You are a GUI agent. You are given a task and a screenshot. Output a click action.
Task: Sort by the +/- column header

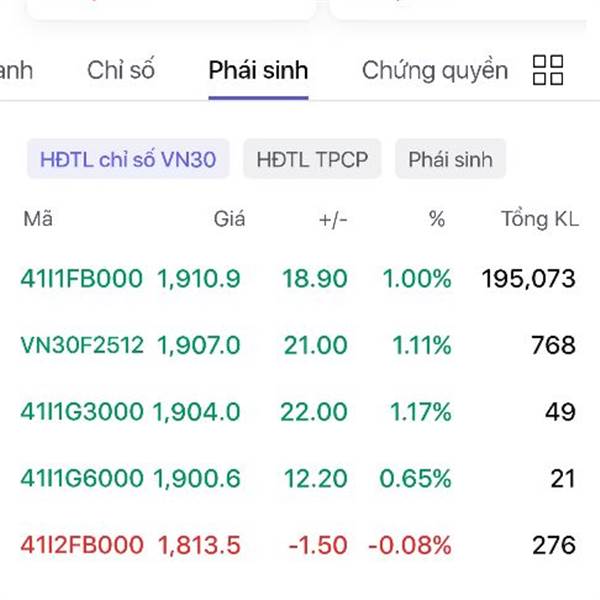pos(332,219)
